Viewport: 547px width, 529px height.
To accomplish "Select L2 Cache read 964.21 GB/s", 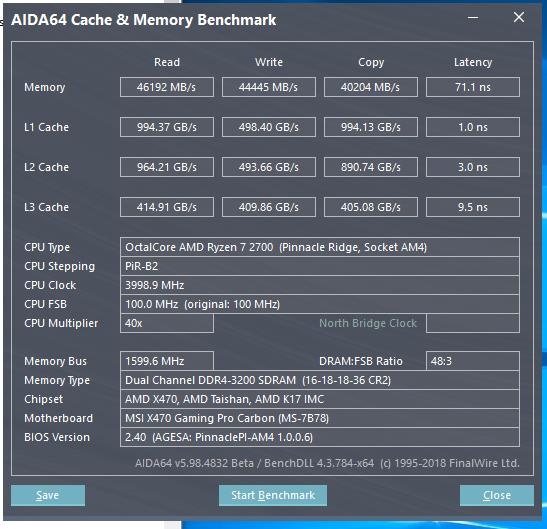I will pos(167,167).
